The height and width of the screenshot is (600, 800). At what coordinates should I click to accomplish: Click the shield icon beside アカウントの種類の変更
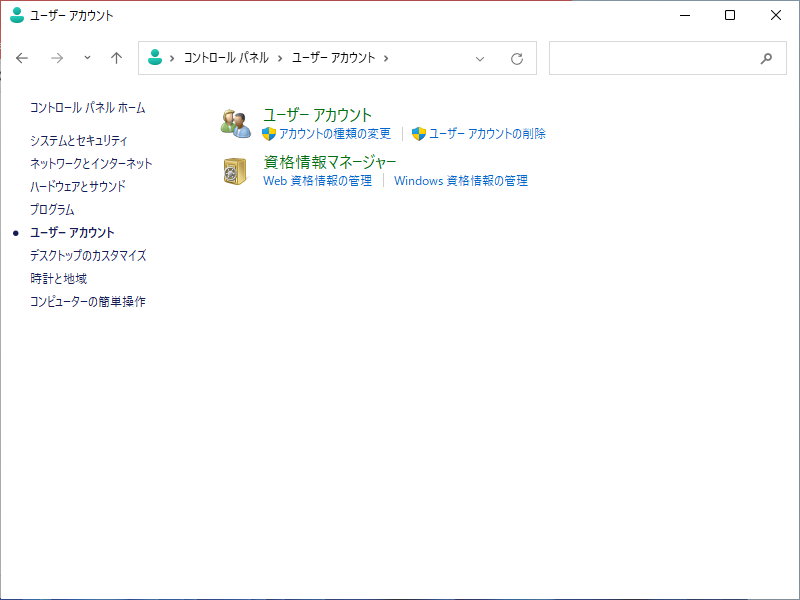point(269,134)
